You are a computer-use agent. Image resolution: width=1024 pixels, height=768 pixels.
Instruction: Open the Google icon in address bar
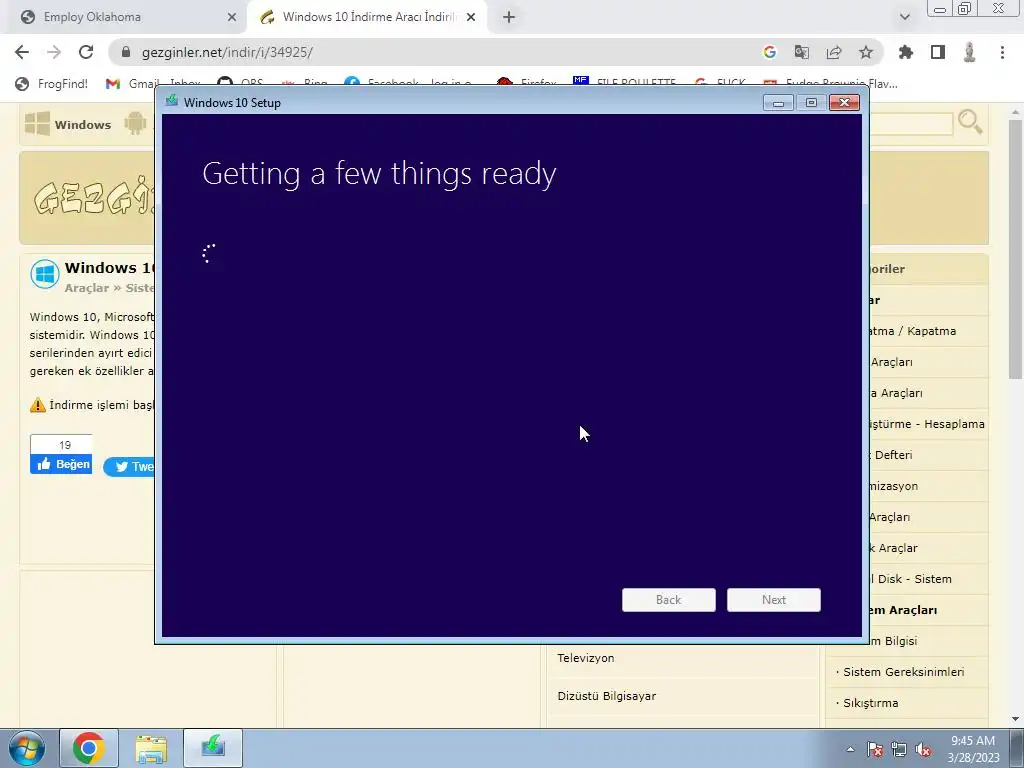(x=770, y=52)
